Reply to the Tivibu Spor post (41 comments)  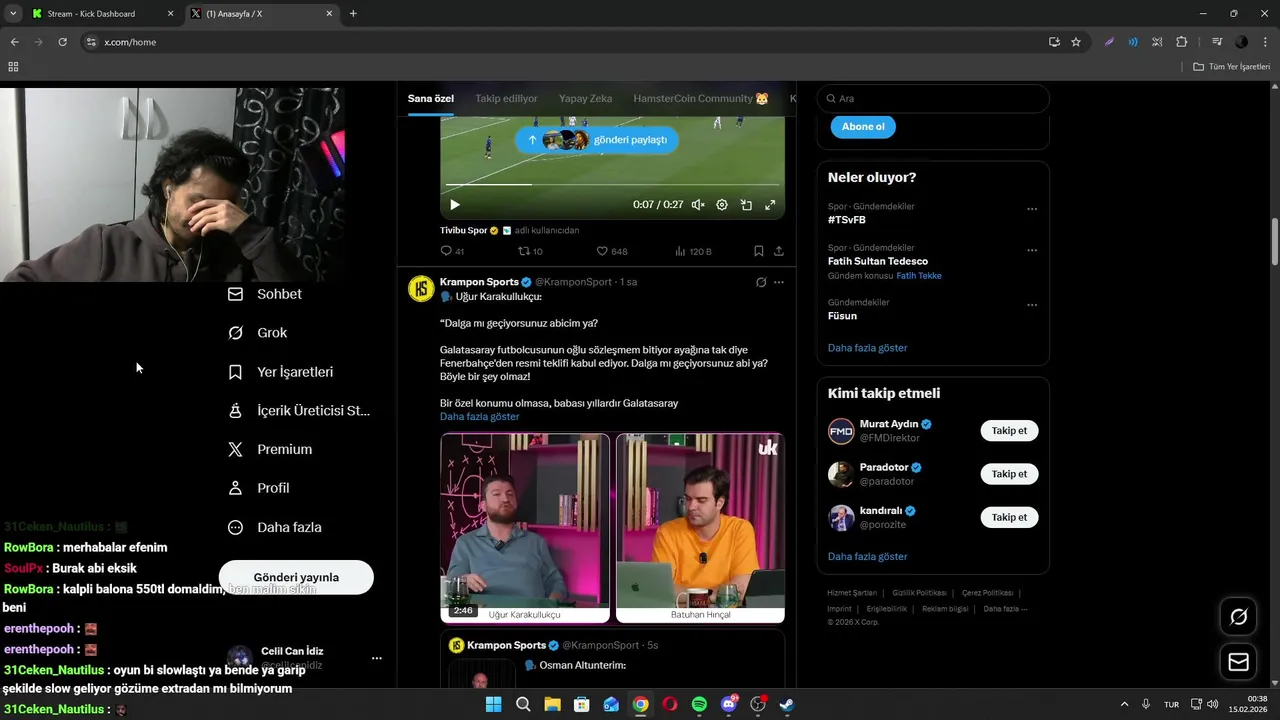pos(452,251)
